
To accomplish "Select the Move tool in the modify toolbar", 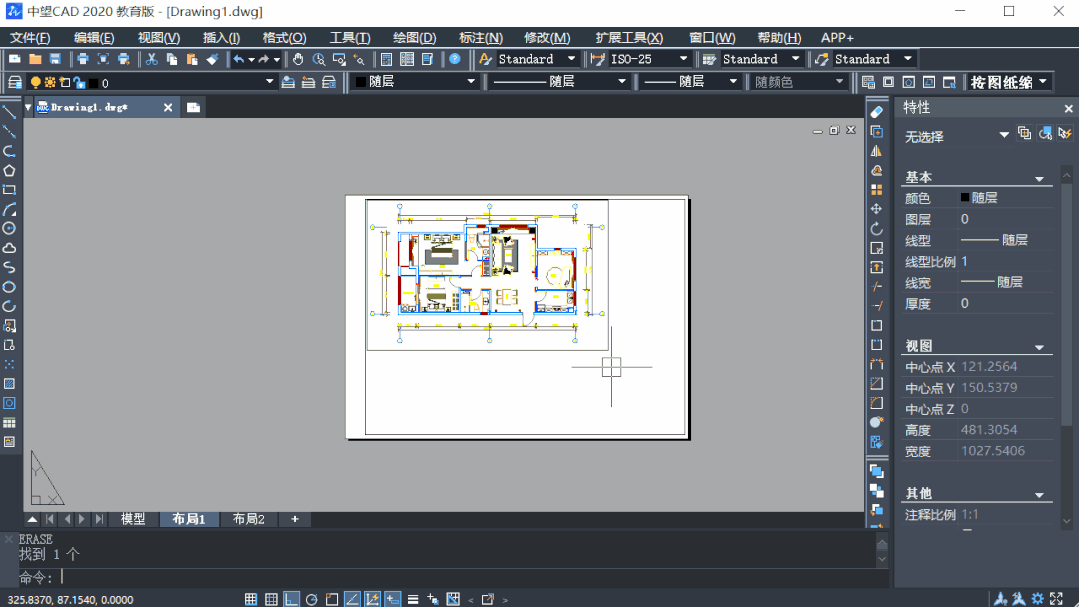I will click(877, 209).
